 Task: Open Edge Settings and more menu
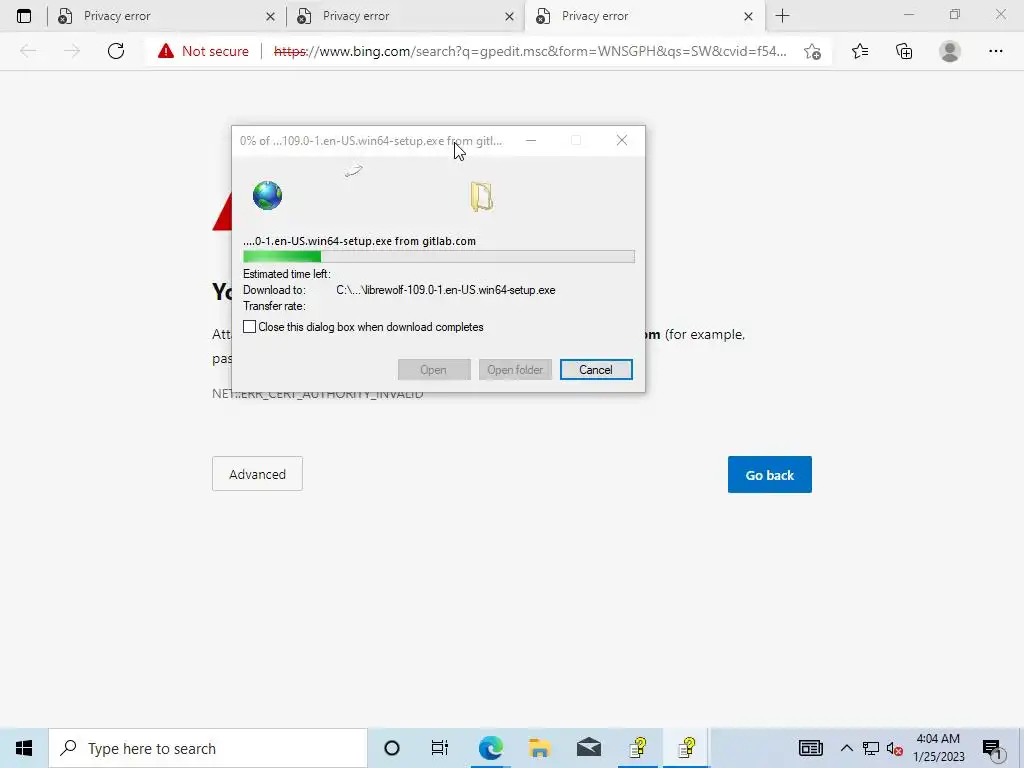[x=995, y=51]
